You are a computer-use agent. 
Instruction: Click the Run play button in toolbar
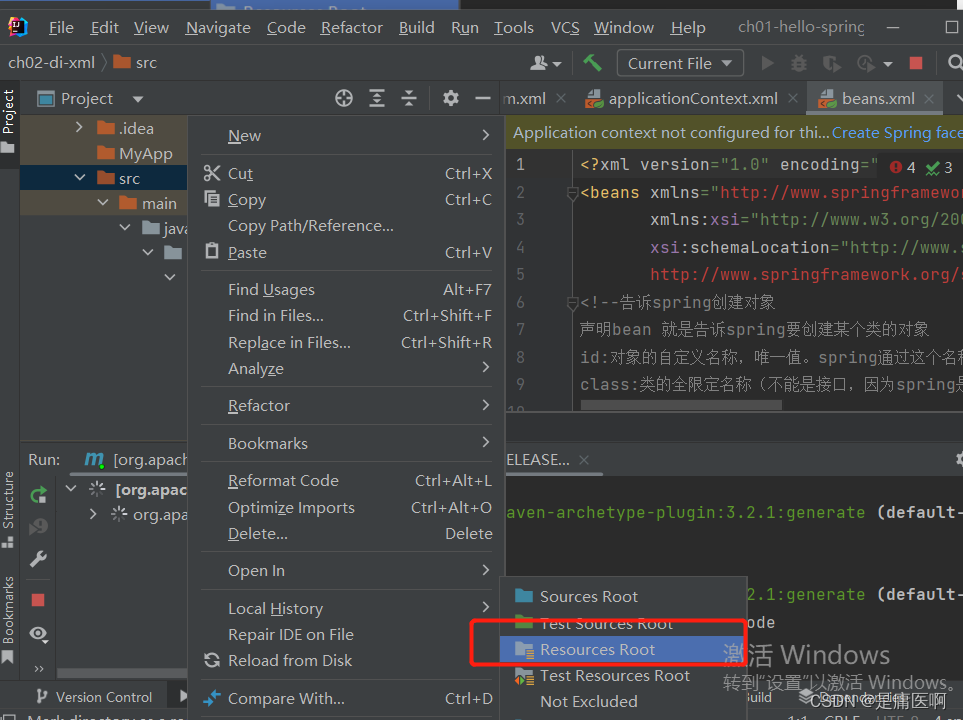[767, 63]
